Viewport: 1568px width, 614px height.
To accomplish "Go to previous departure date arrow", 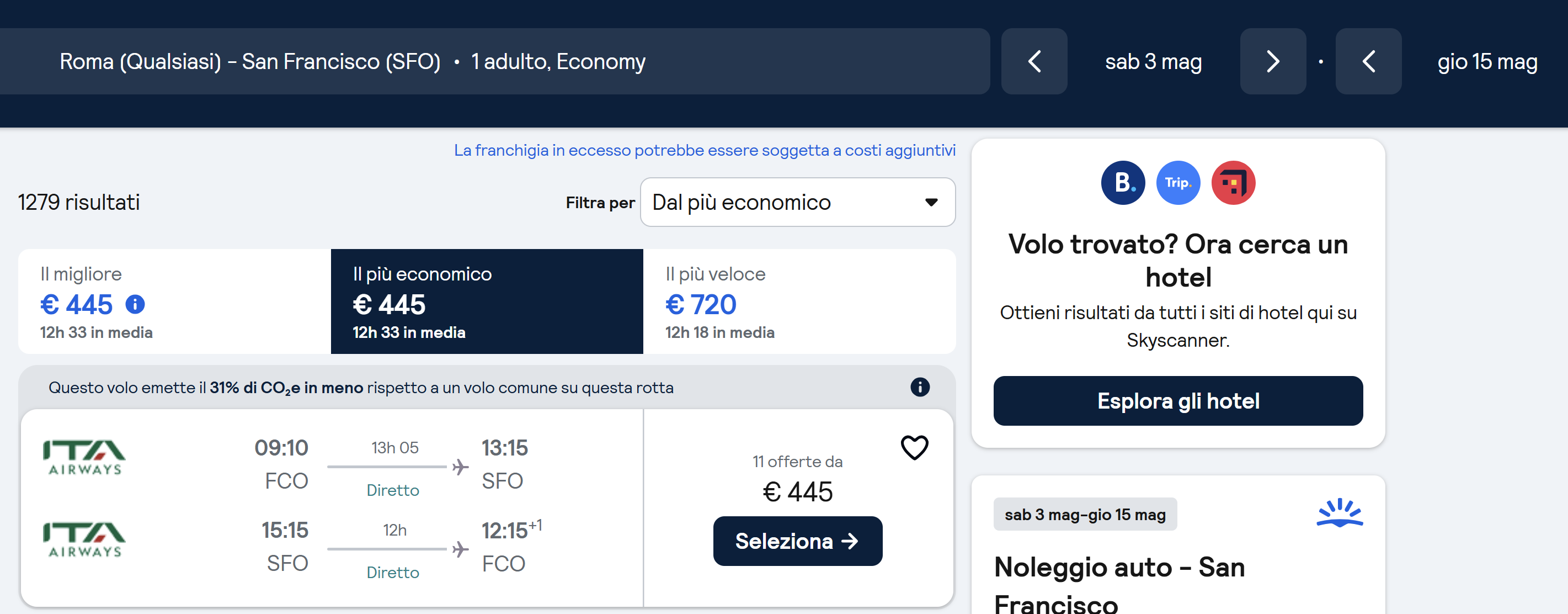I will [x=1033, y=61].
